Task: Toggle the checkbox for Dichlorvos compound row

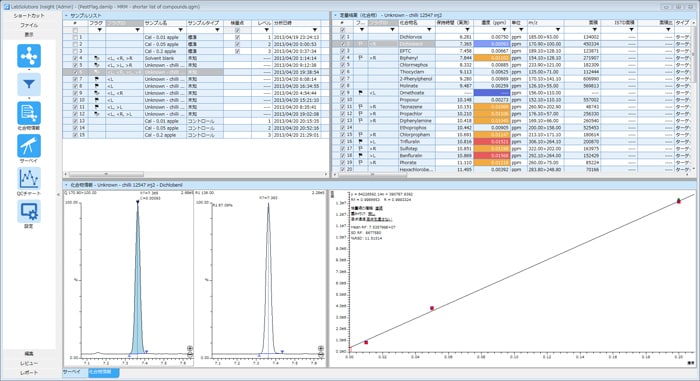Action: (x=342, y=37)
